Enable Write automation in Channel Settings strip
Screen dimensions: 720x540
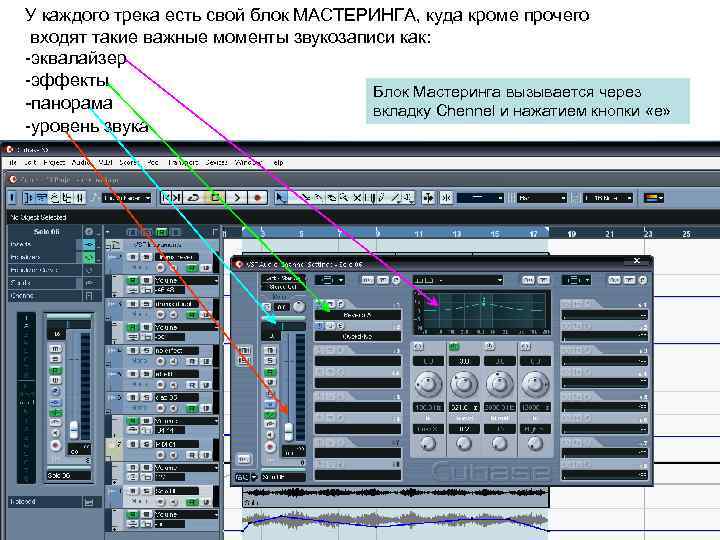(270, 382)
